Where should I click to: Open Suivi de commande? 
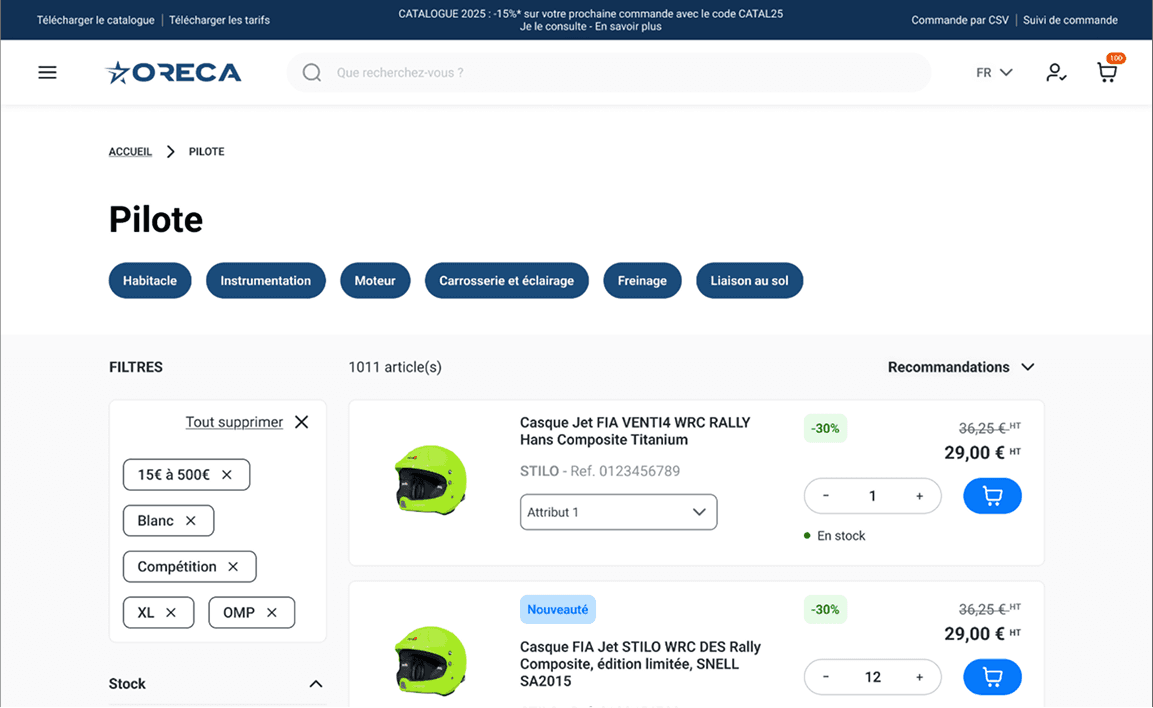click(1070, 20)
